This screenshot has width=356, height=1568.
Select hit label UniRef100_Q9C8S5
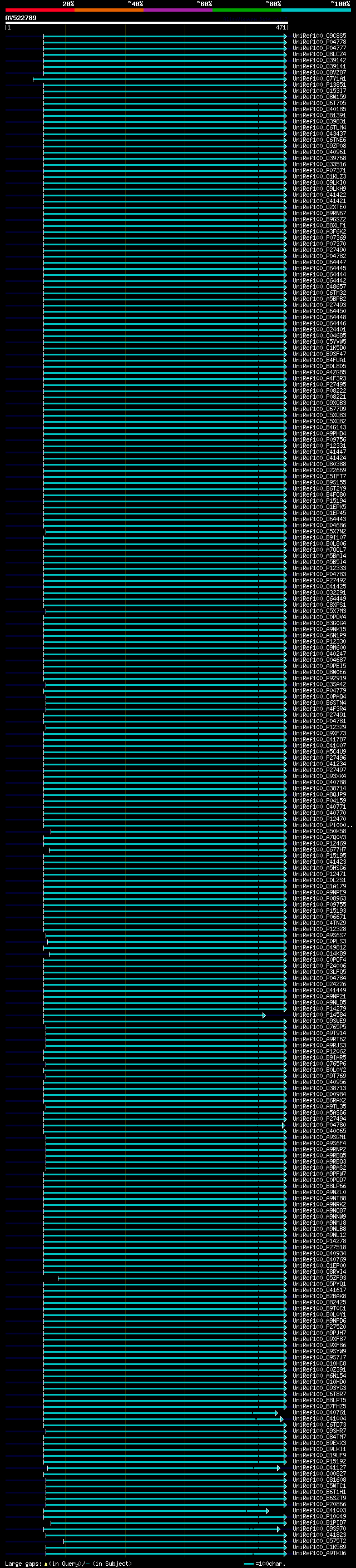click(319, 36)
